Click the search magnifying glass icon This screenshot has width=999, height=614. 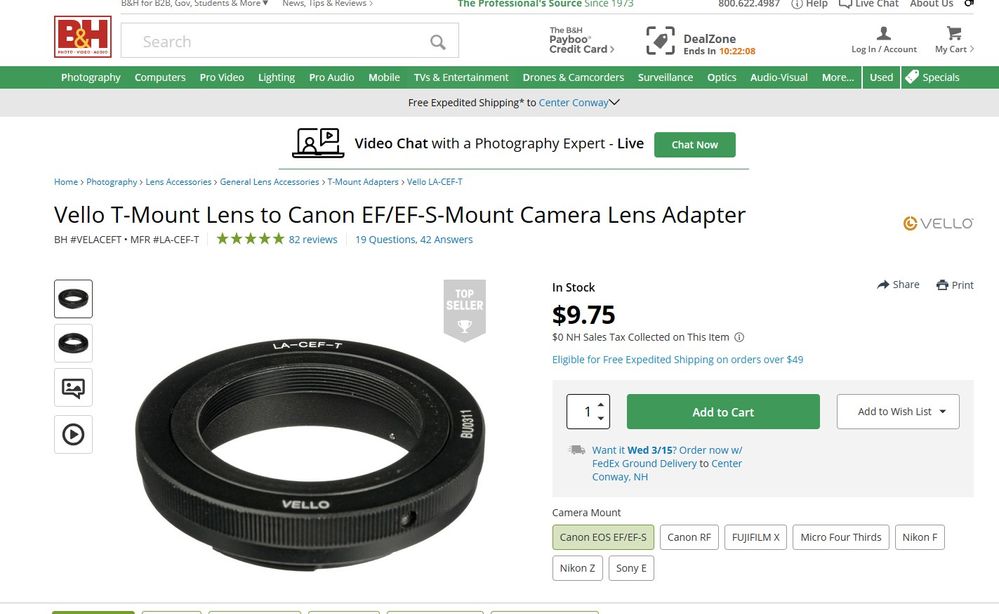pyautogui.click(x=437, y=41)
